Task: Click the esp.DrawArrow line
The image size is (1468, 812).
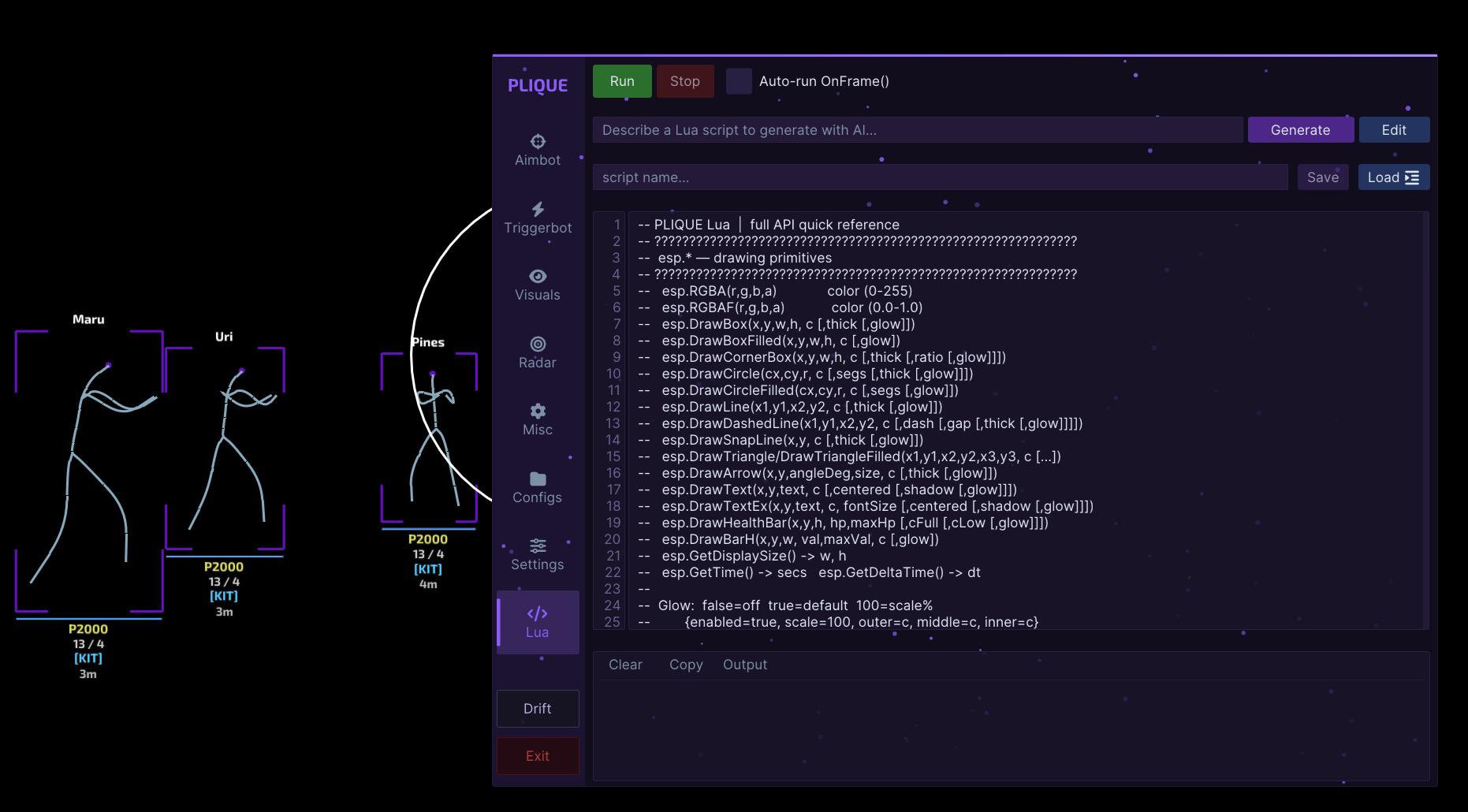Action: tap(818, 473)
